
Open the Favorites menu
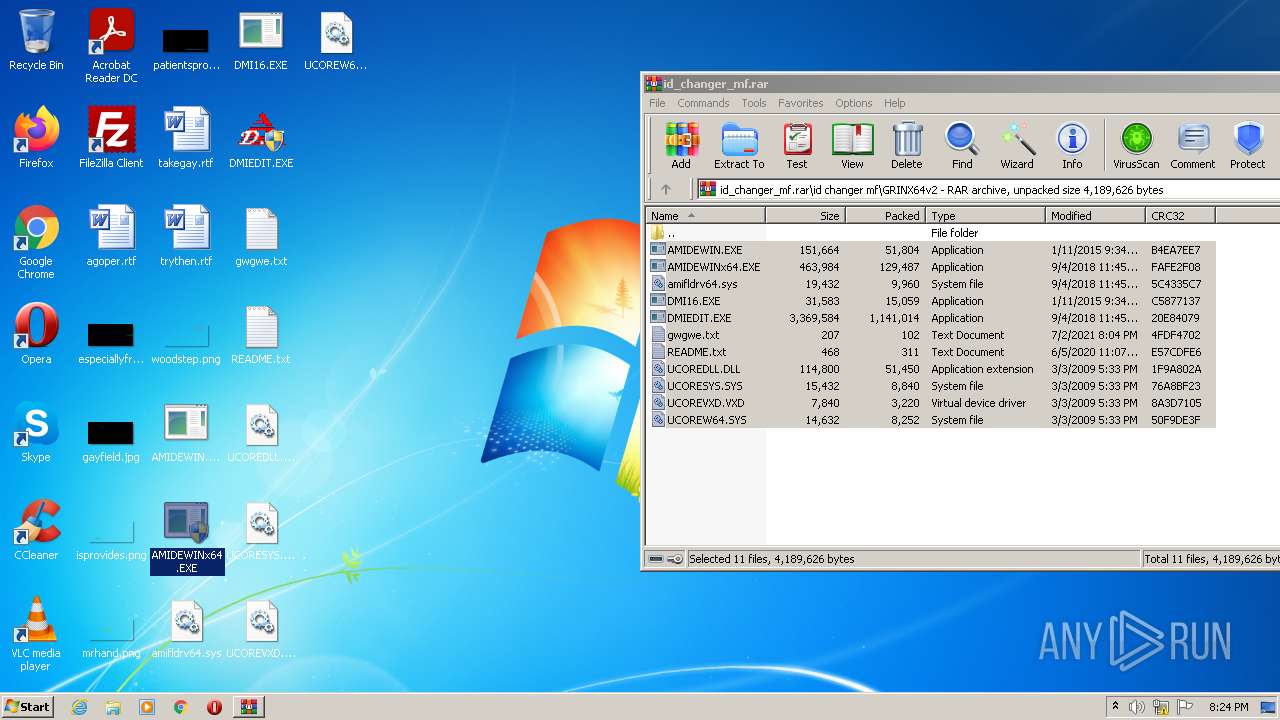pyautogui.click(x=801, y=103)
